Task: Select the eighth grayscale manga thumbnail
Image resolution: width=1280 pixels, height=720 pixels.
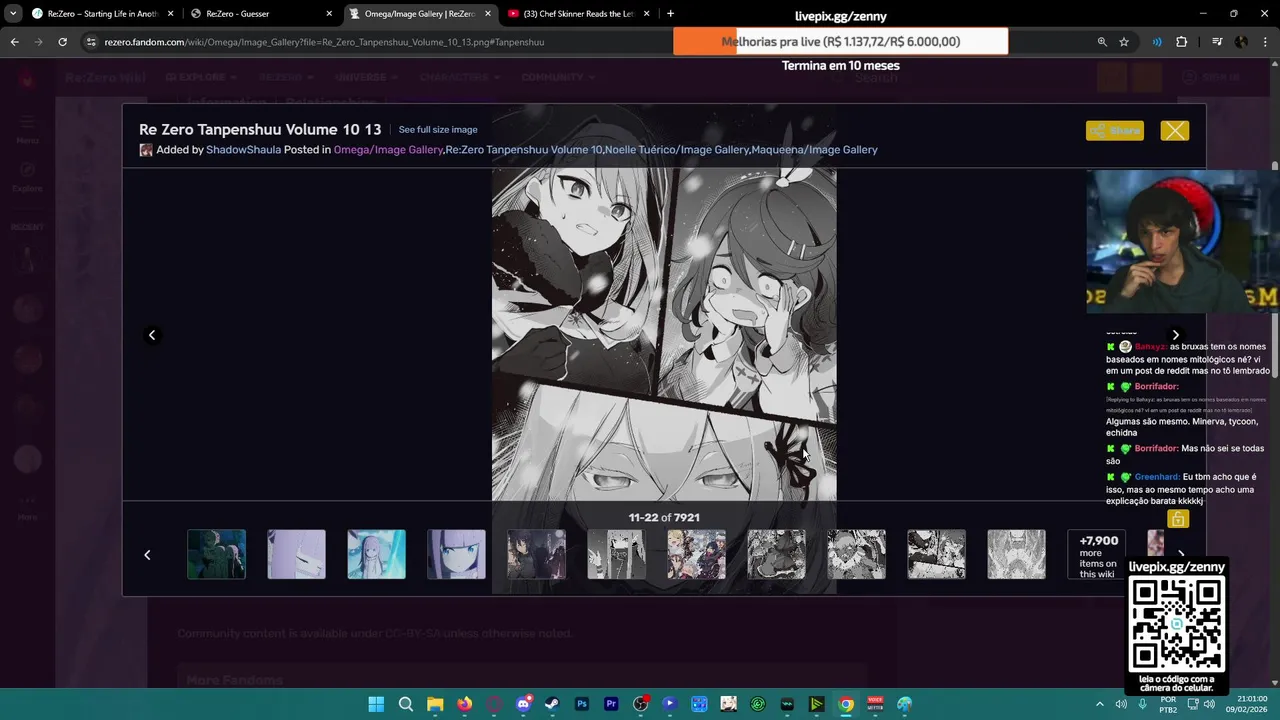Action: 776,554
